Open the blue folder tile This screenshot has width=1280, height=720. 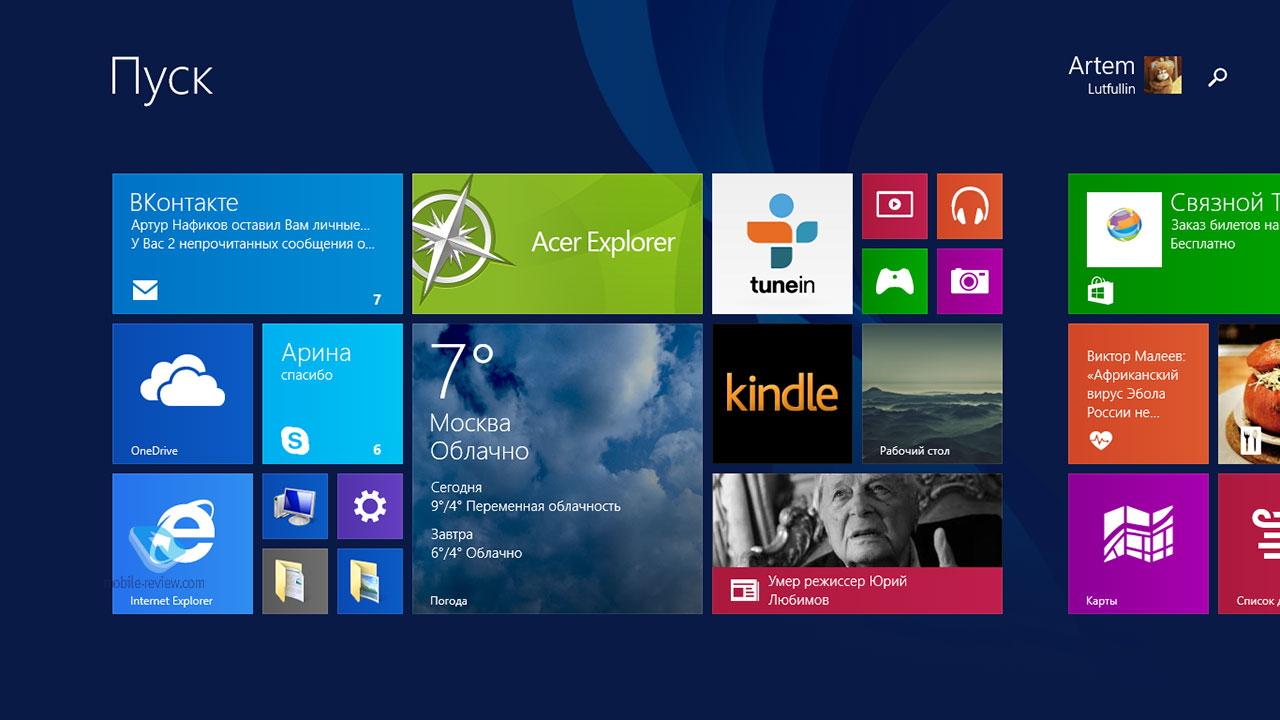[369, 581]
